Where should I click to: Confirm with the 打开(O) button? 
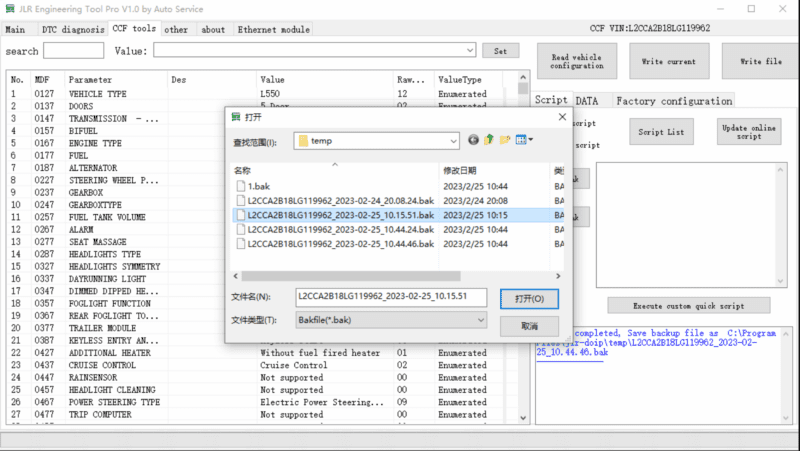point(529,298)
